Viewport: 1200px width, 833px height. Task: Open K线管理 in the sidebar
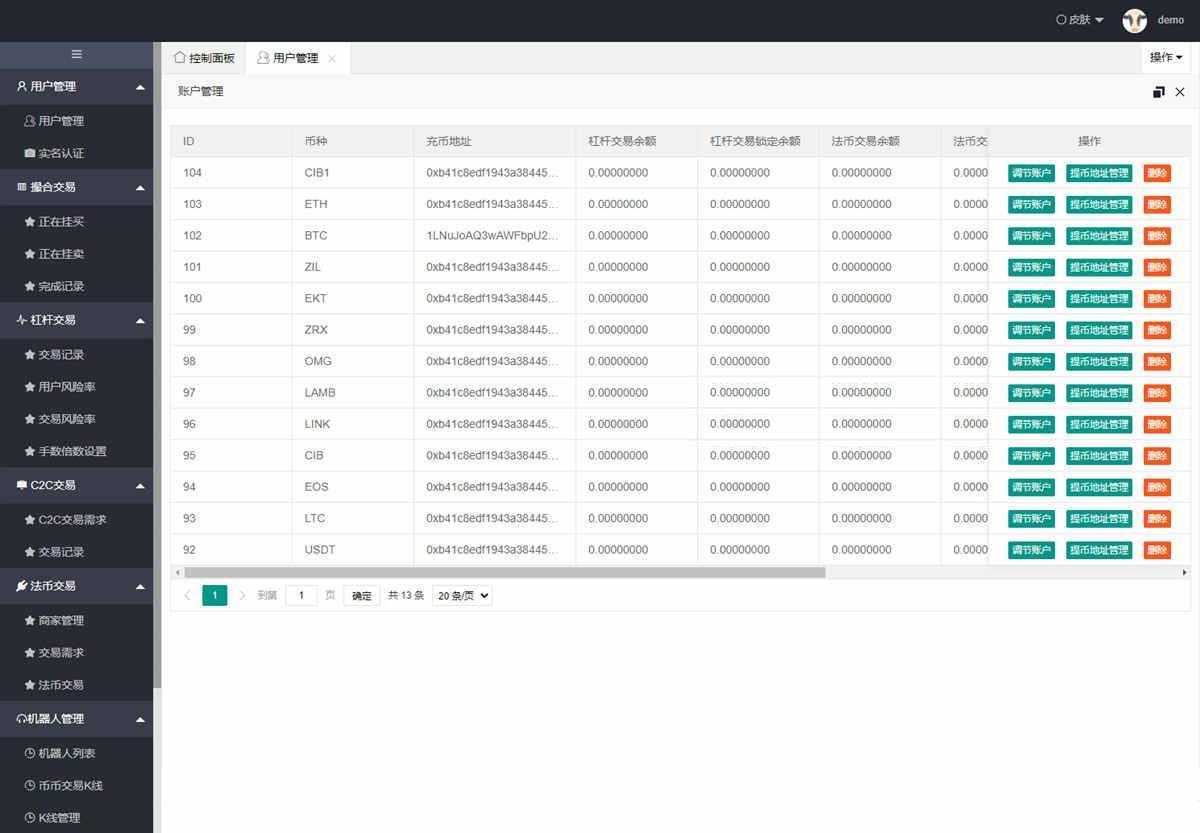pyautogui.click(x=59, y=818)
